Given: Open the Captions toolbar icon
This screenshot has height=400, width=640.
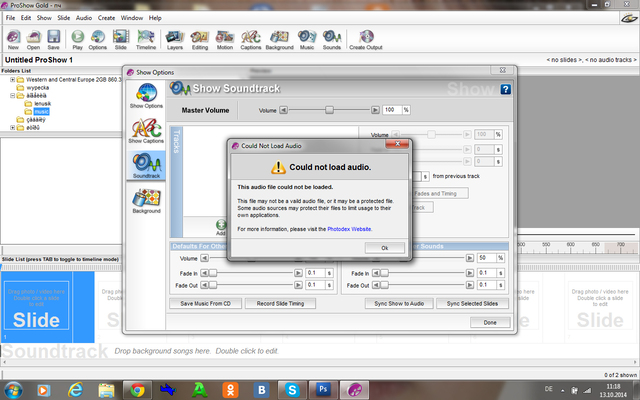Looking at the screenshot, I should pyautogui.click(x=251, y=40).
